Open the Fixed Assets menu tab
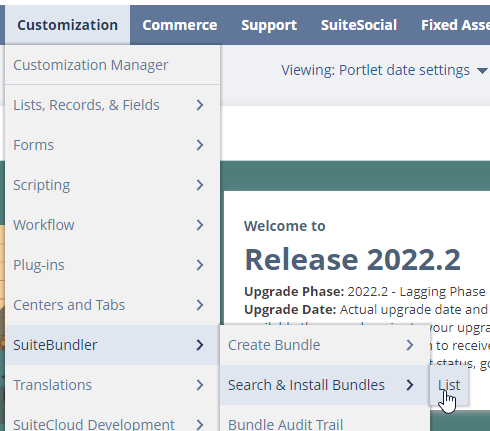 [x=455, y=25]
